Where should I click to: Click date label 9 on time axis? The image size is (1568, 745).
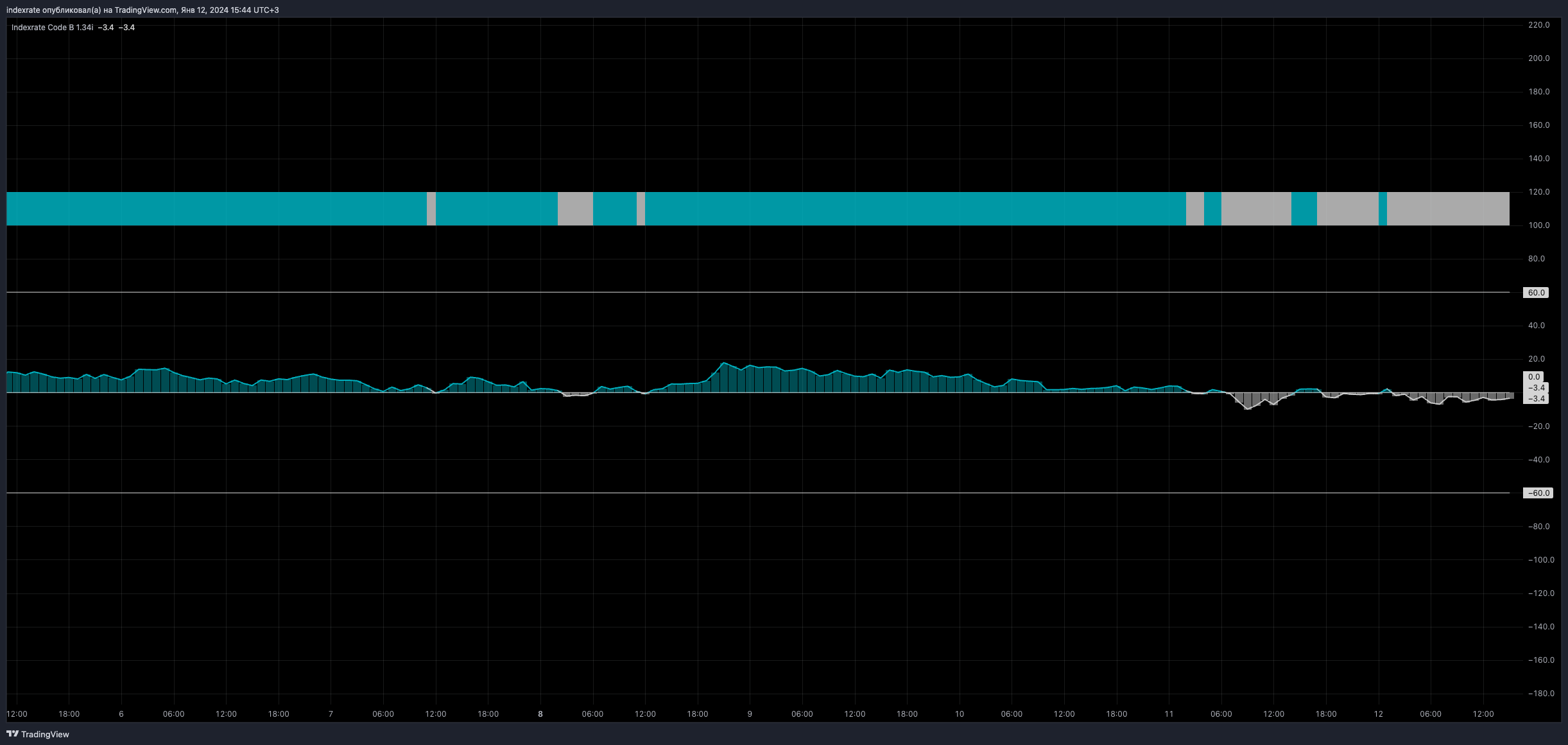[x=750, y=714]
